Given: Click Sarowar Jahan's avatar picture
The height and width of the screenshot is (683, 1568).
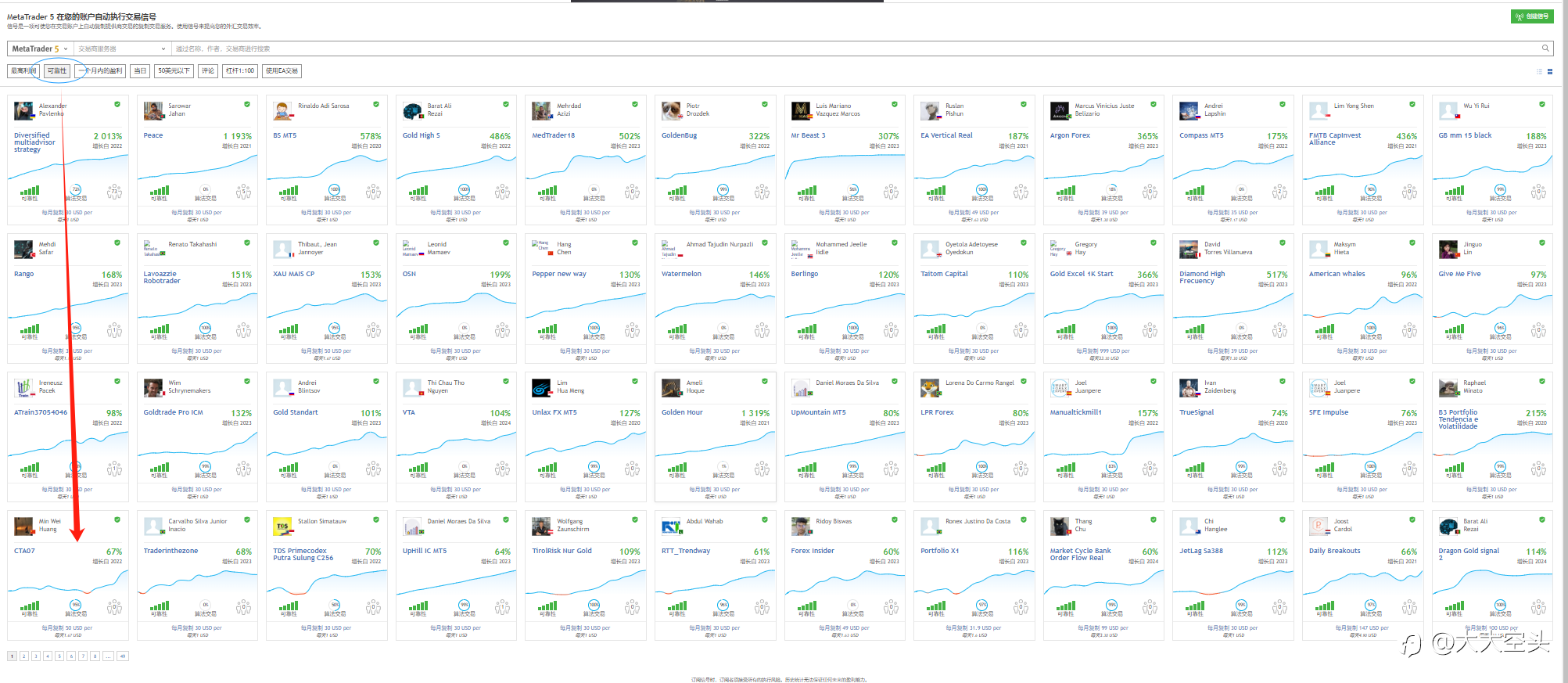Looking at the screenshot, I should 153,110.
